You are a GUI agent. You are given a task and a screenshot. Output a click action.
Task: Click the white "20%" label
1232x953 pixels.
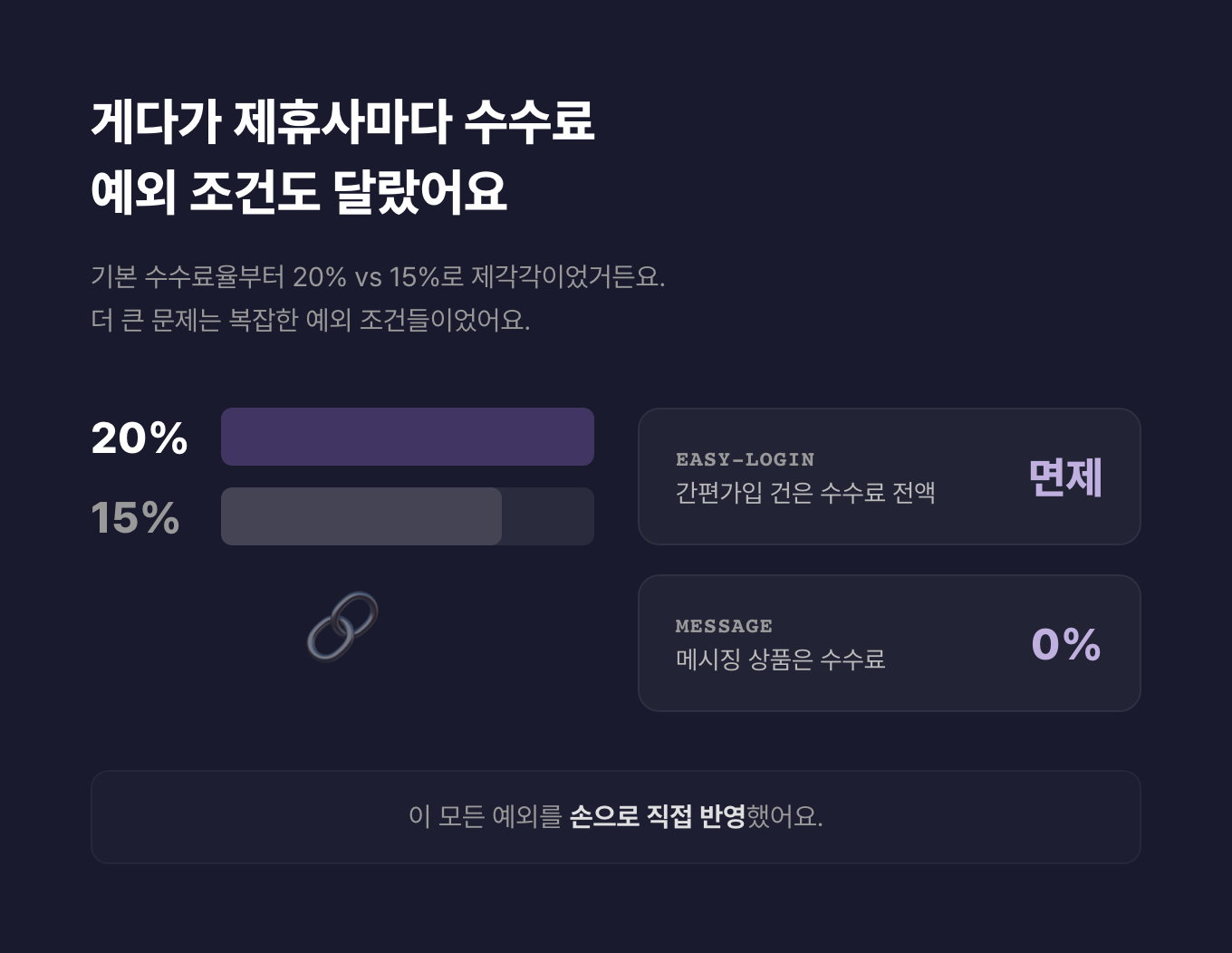[140, 438]
